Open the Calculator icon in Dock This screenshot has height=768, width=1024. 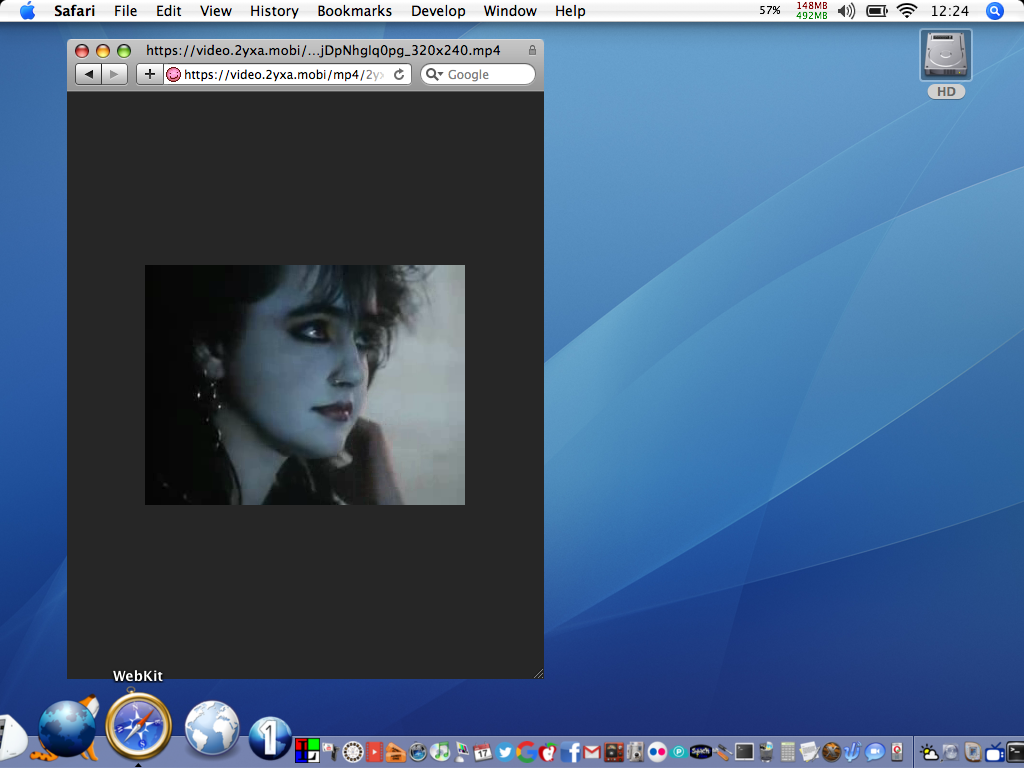788,752
